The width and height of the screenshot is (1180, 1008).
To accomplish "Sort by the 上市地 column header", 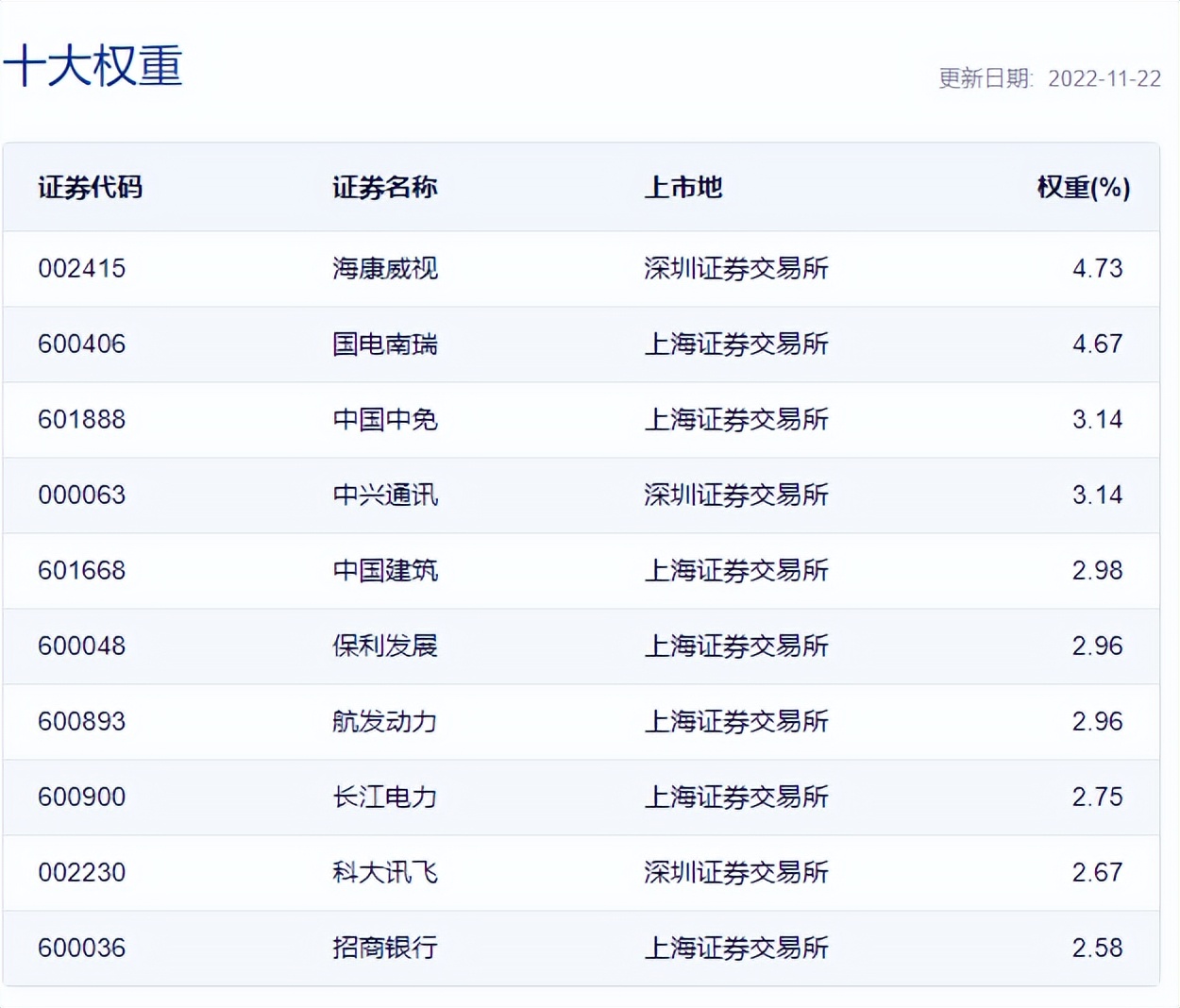I will [683, 188].
